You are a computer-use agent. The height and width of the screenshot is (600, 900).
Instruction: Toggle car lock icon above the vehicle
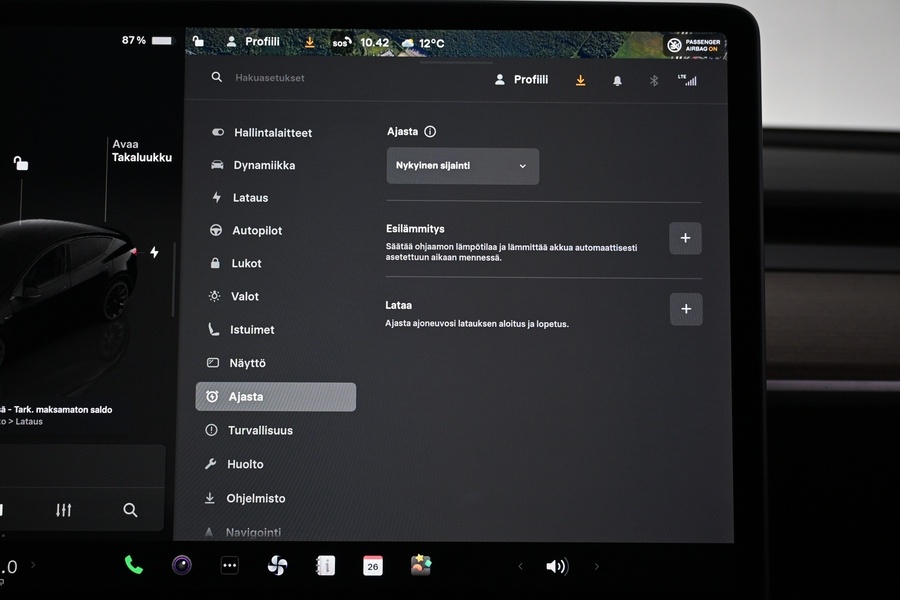pyautogui.click(x=21, y=163)
